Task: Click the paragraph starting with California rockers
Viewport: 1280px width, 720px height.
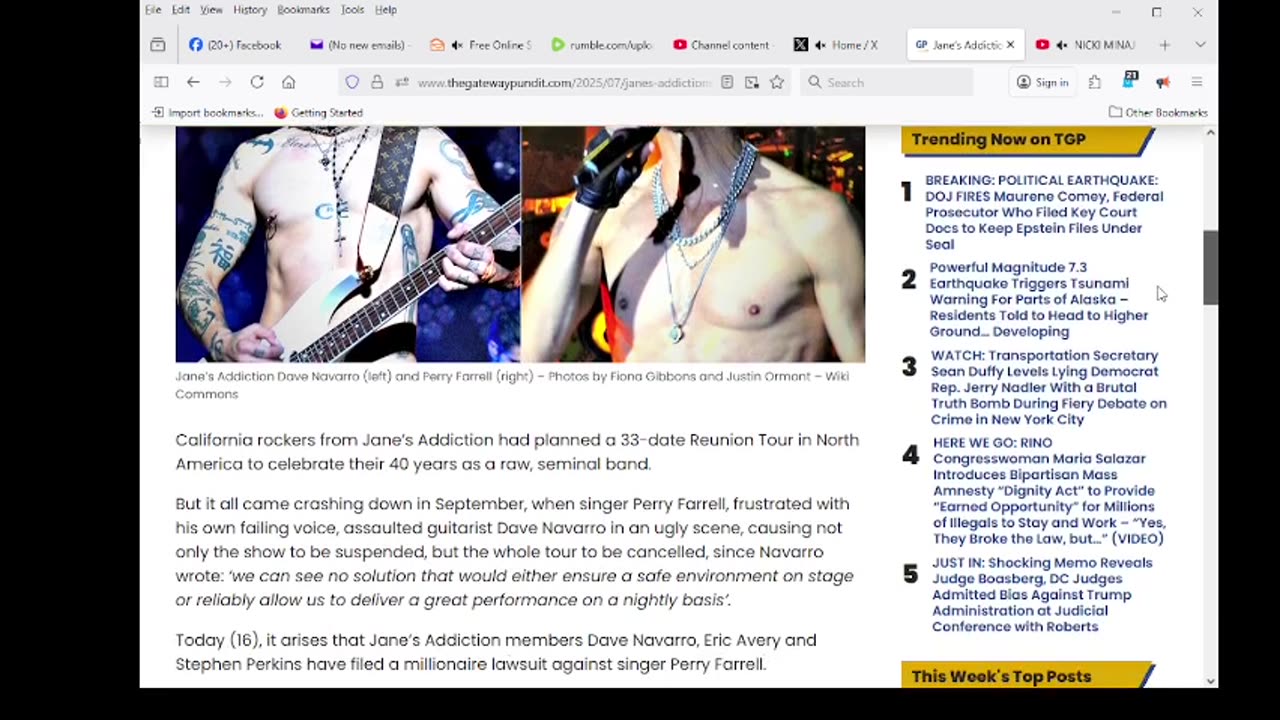Action: coord(517,452)
